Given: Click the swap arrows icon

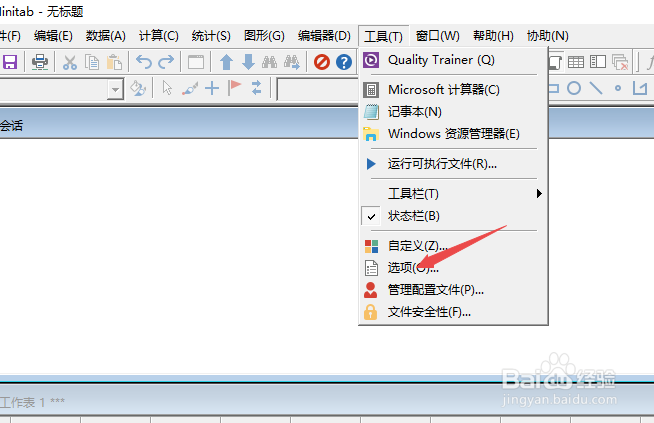Looking at the screenshot, I should [x=257, y=88].
